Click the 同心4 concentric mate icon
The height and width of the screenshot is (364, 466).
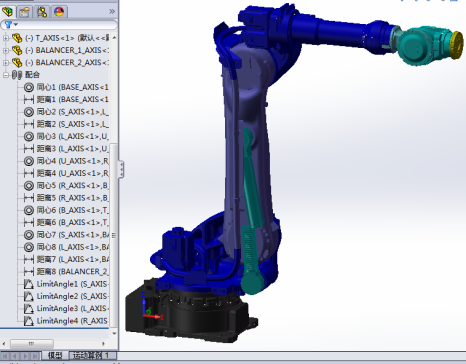29,161
